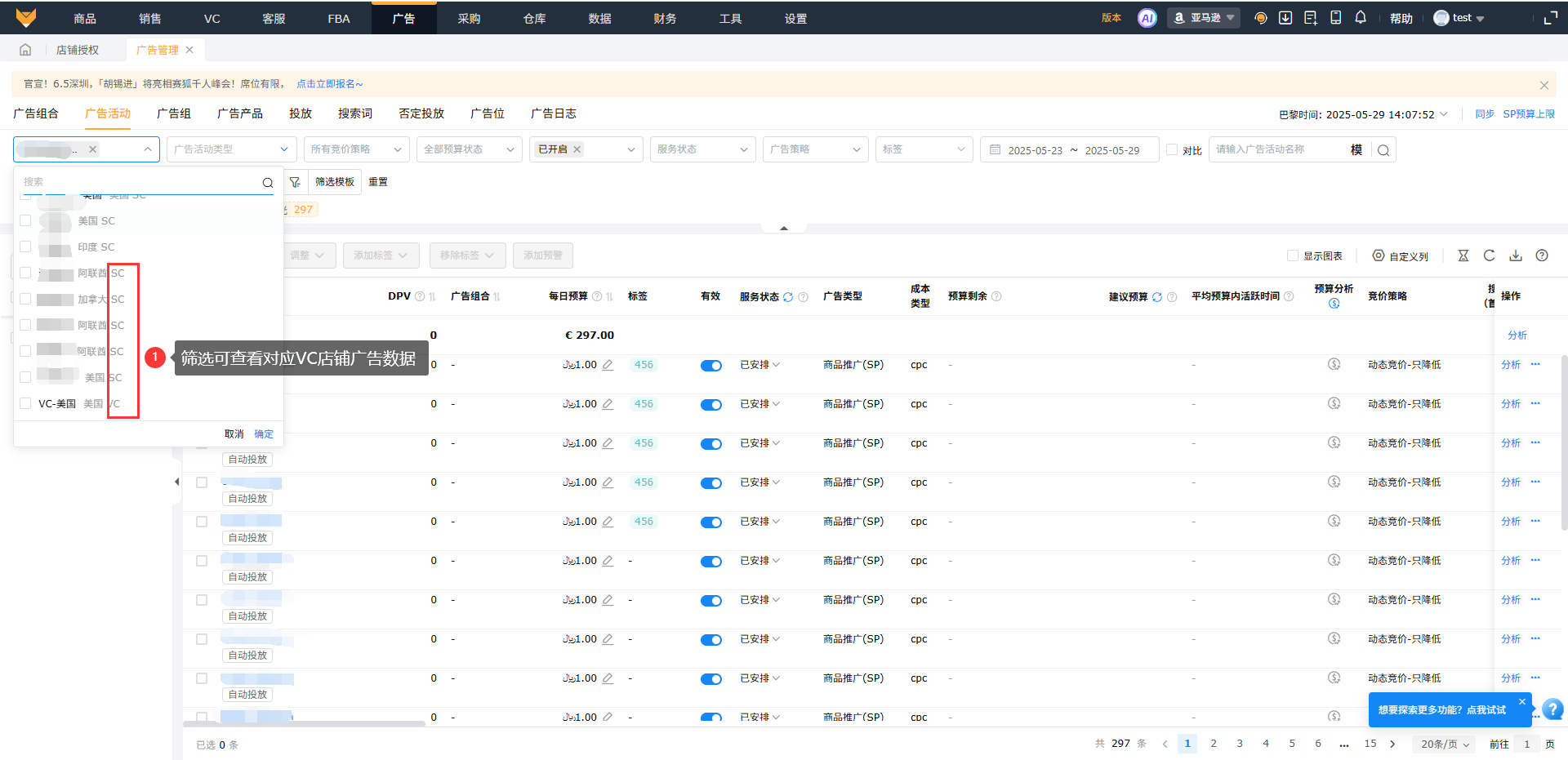Screen dimensions: 1568x760
Task: Click the refresh icon above the table
Action: (1489, 256)
